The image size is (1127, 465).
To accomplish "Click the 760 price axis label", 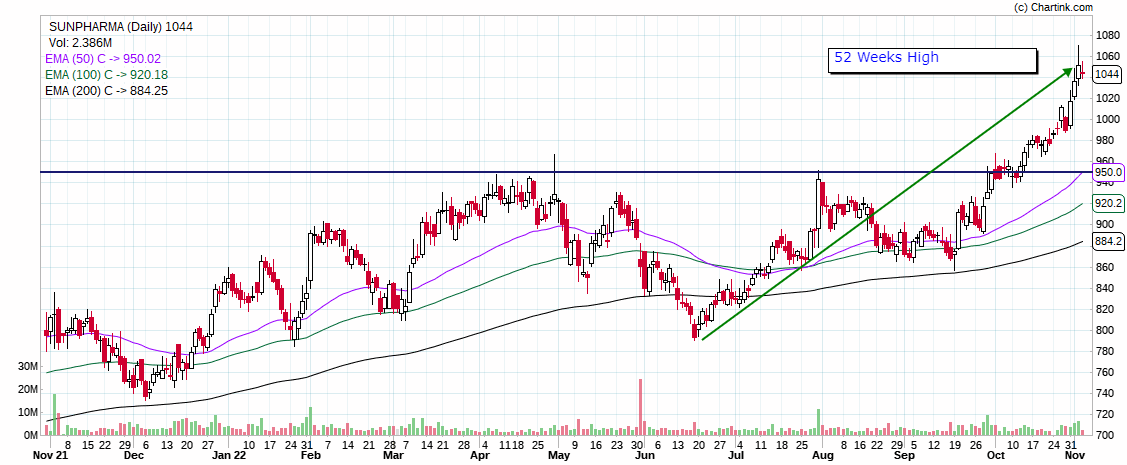I will [1104, 372].
